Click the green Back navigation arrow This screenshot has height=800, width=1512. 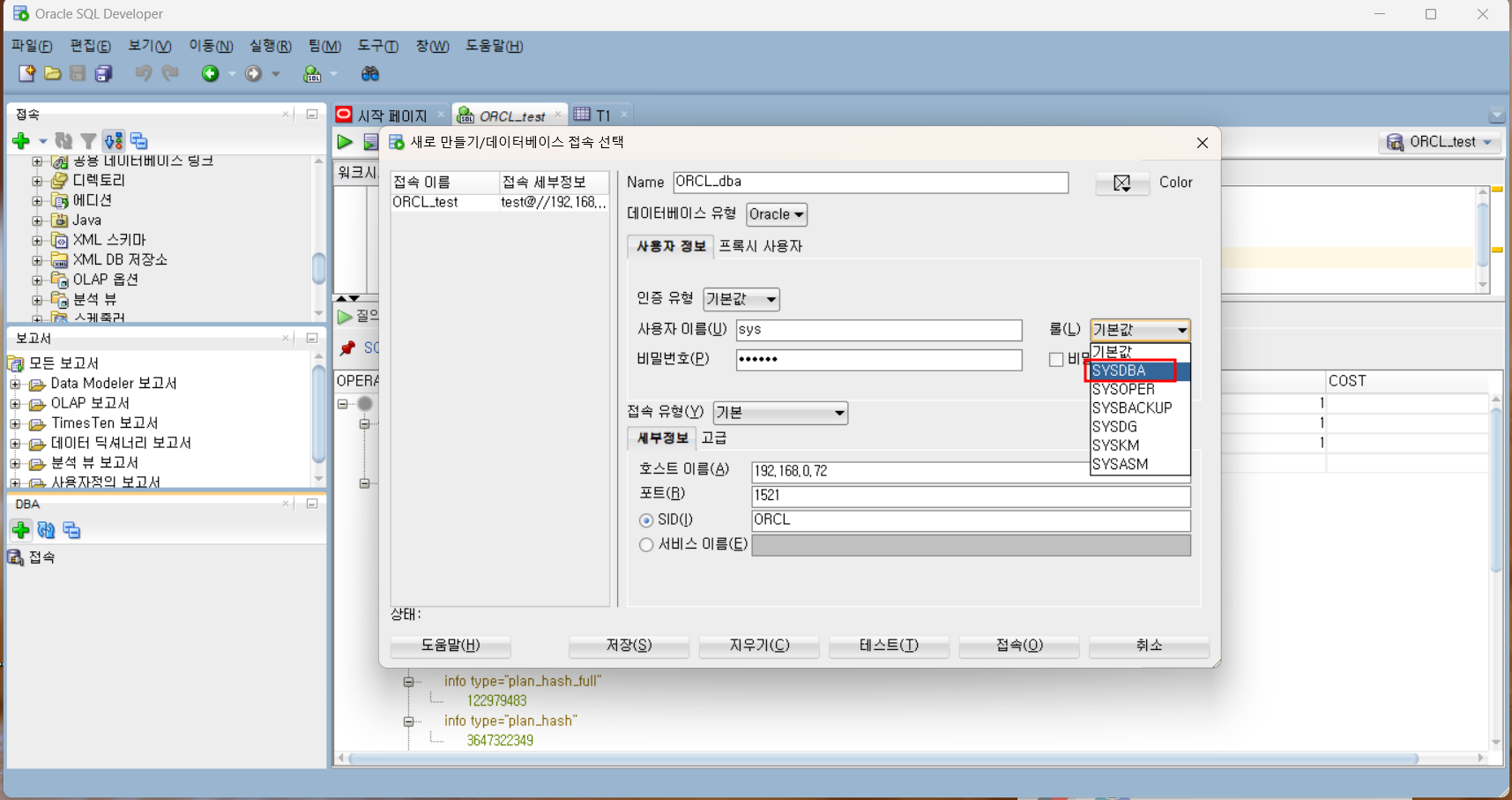[x=210, y=74]
